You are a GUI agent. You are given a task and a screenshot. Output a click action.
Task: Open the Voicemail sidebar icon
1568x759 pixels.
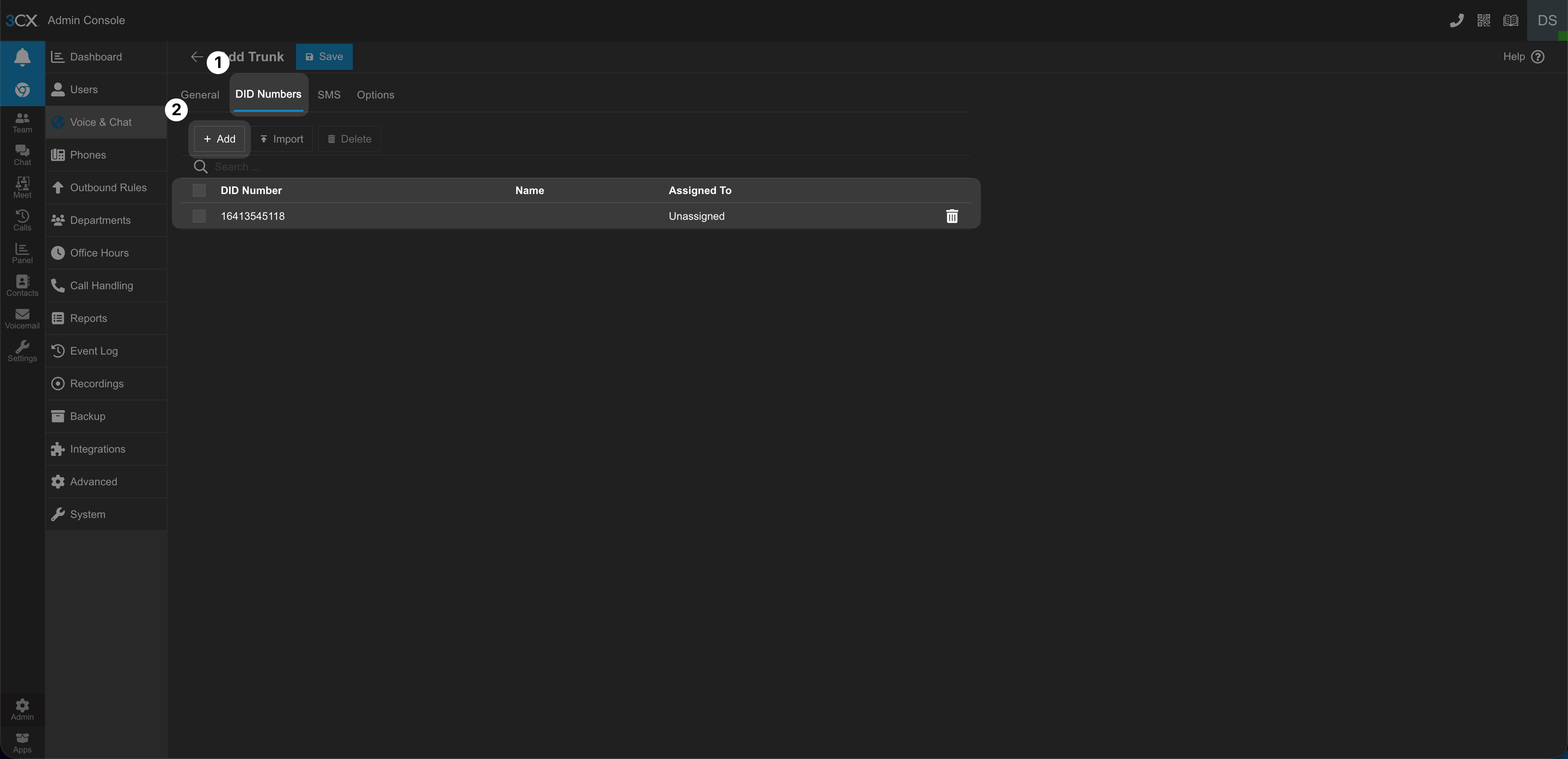pos(22,318)
